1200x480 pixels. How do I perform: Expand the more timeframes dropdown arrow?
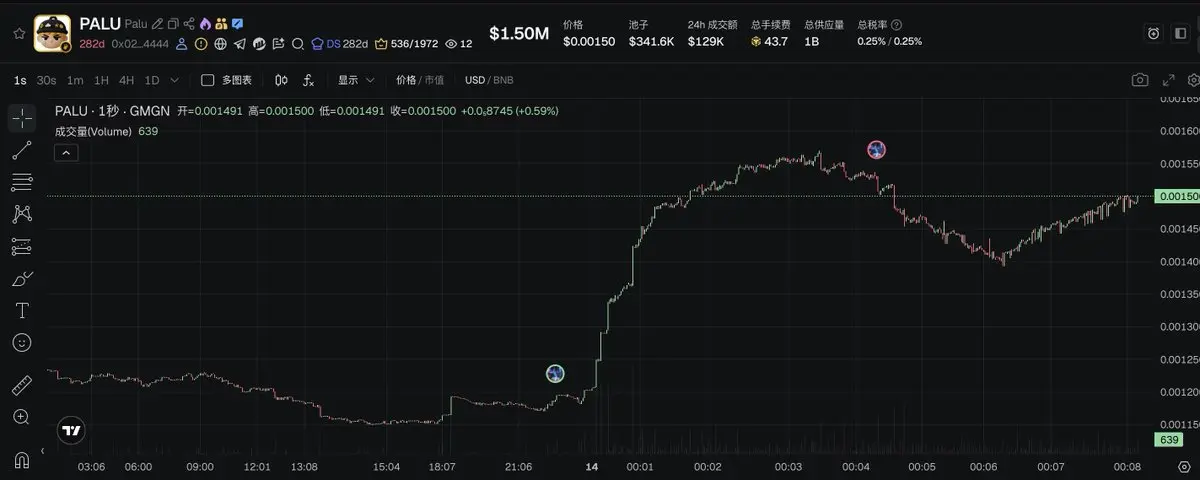pos(175,80)
